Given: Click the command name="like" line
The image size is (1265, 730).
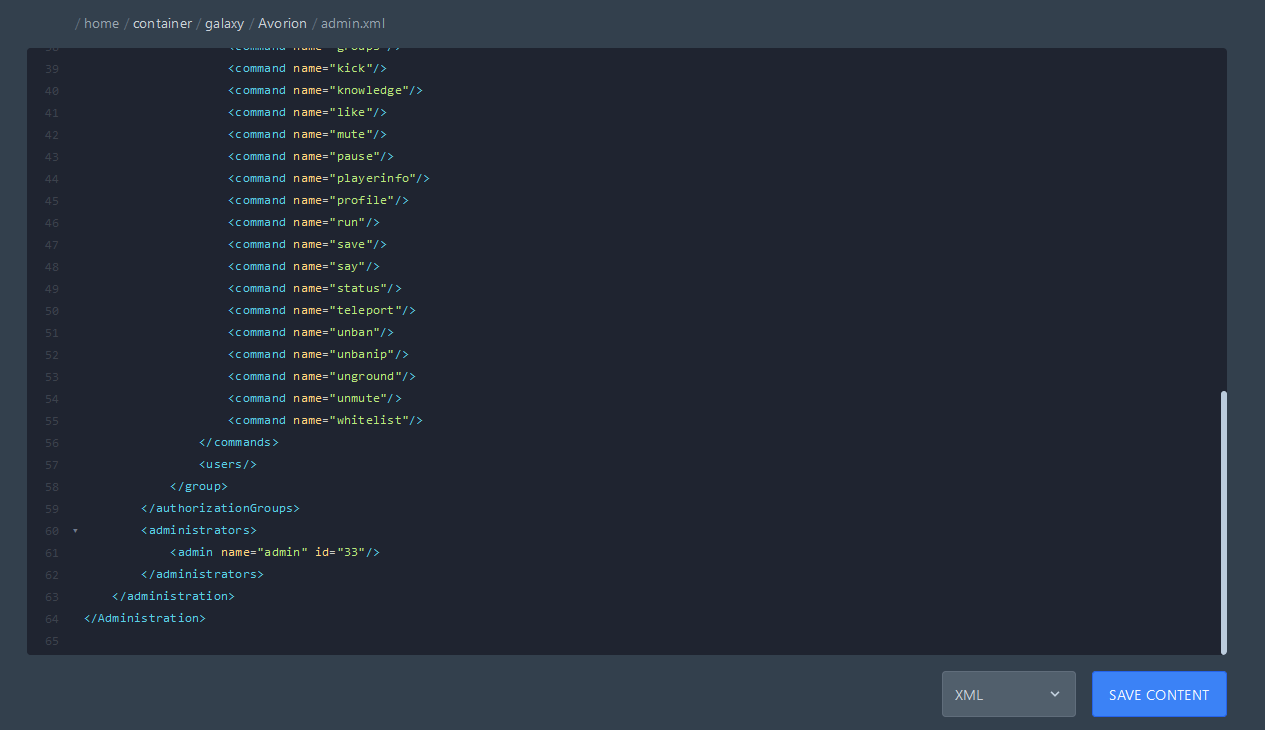Looking at the screenshot, I should tap(307, 112).
